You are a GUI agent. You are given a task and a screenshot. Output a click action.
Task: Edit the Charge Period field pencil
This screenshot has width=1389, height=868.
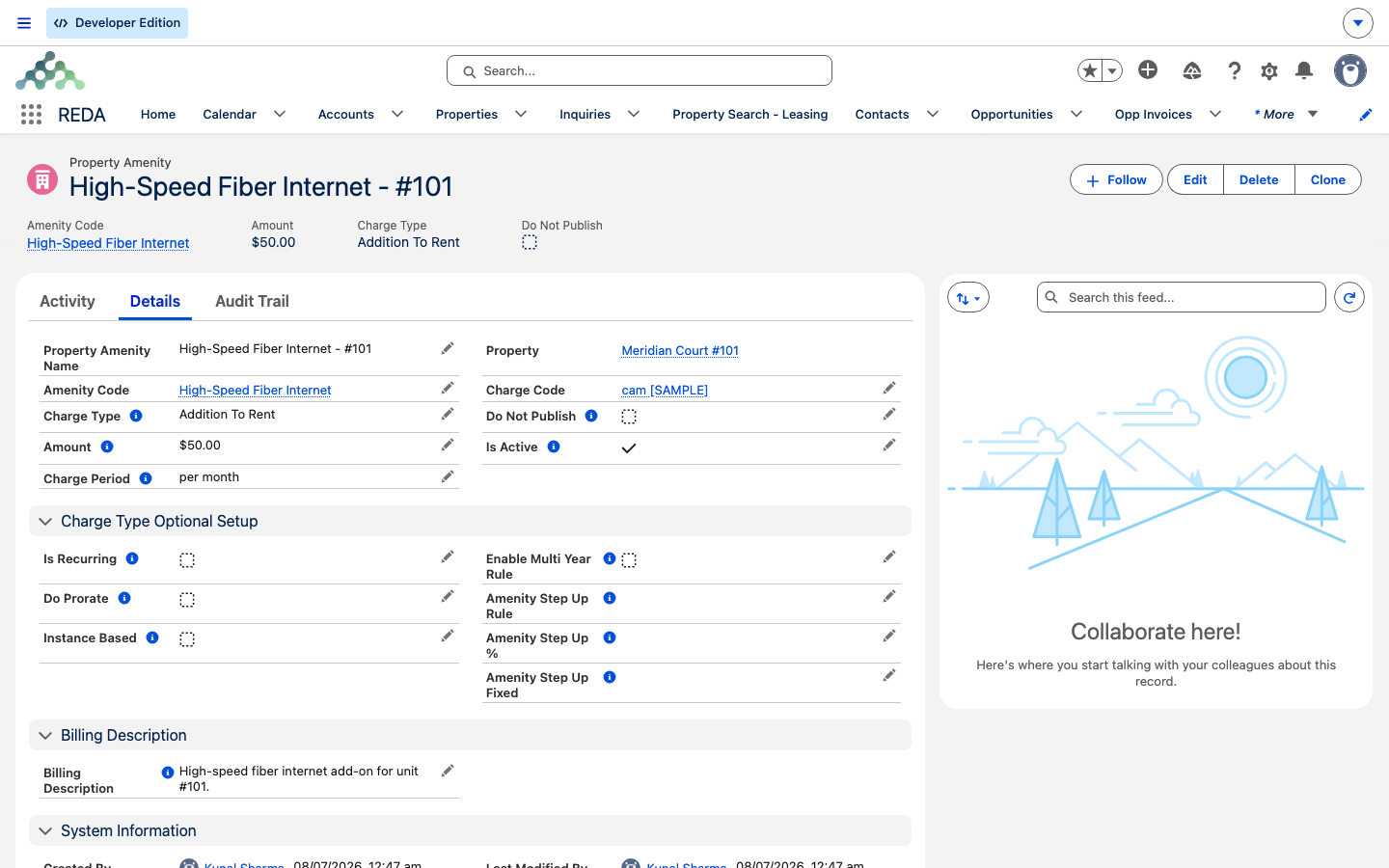pyautogui.click(x=448, y=476)
